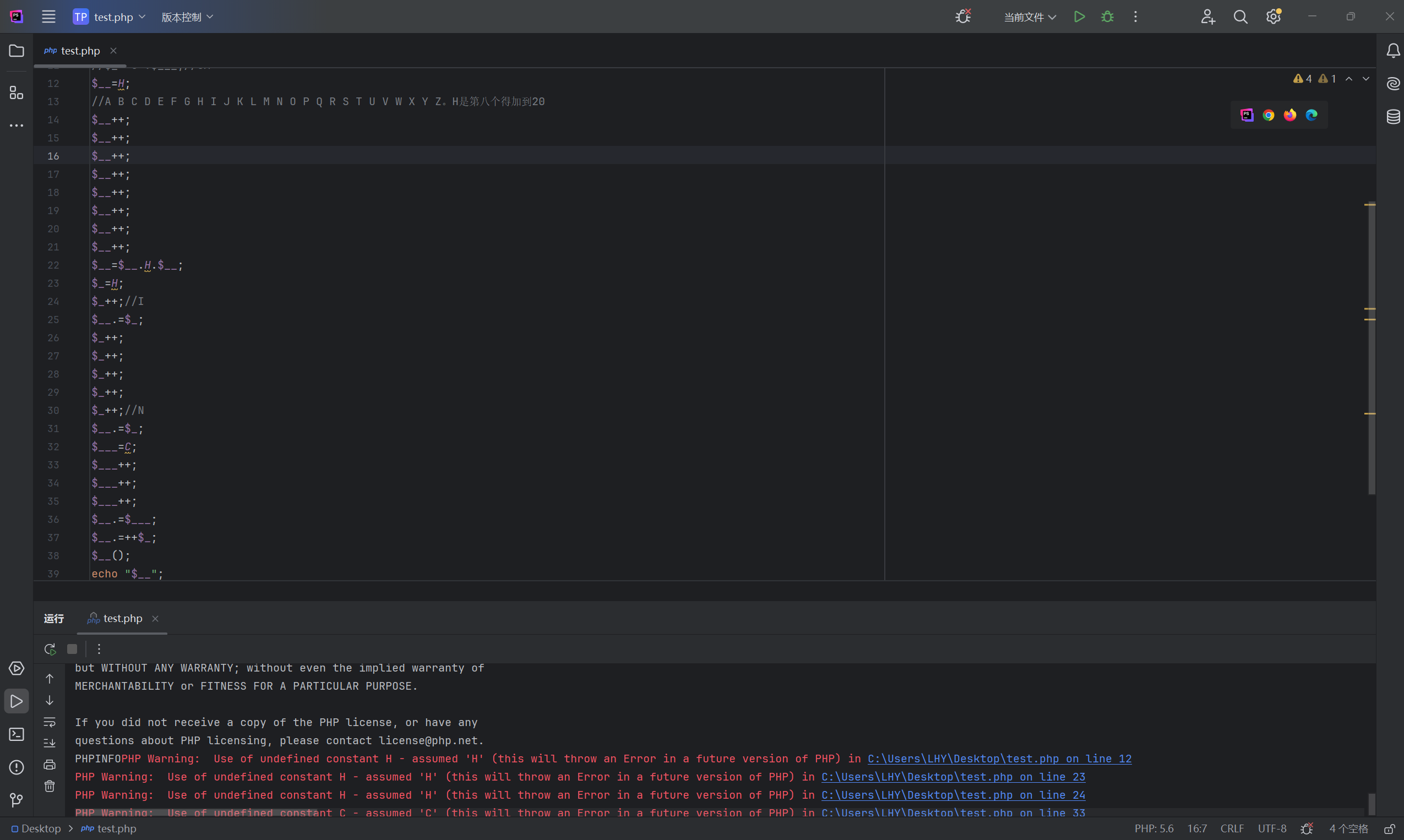Viewport: 1404px width, 840px height.
Task: Click the CRLF line separator selector
Action: coord(1231,828)
